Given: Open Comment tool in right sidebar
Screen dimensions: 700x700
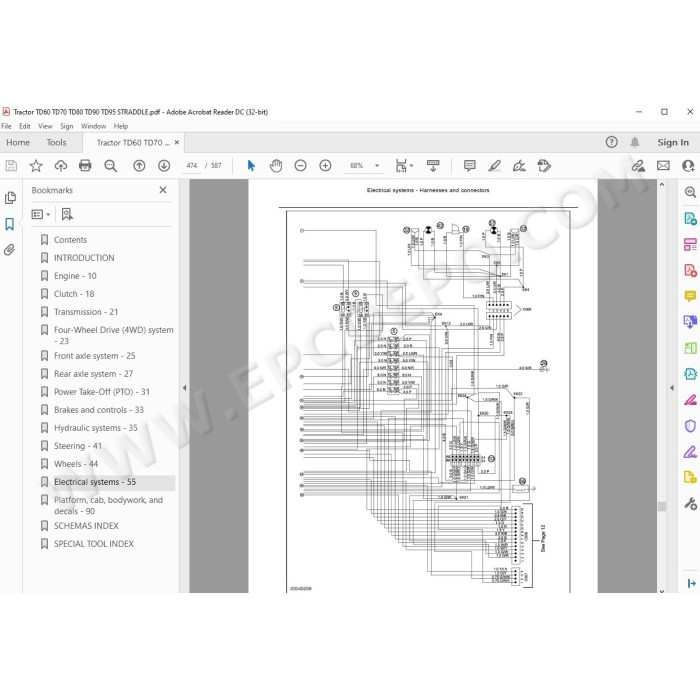Looking at the screenshot, I should point(690,296).
